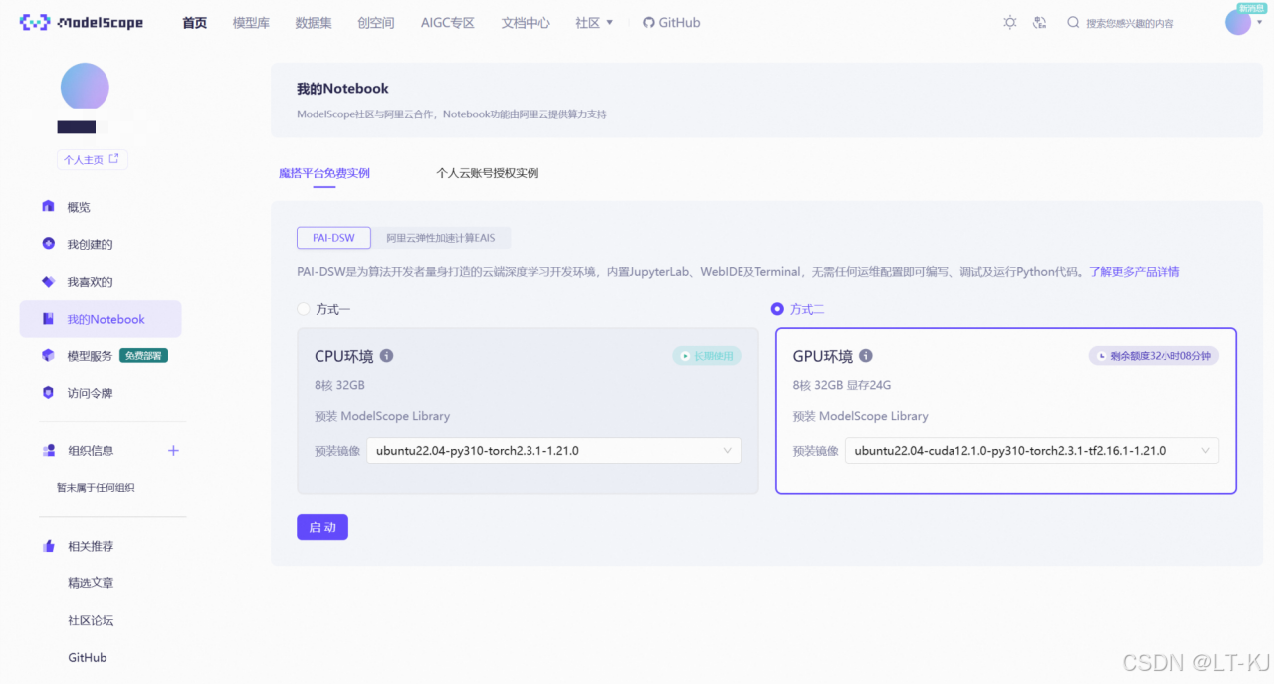Open the GPU 预装镜像 dropdown
Screen dimensions: 1274x684
(x=1032, y=450)
